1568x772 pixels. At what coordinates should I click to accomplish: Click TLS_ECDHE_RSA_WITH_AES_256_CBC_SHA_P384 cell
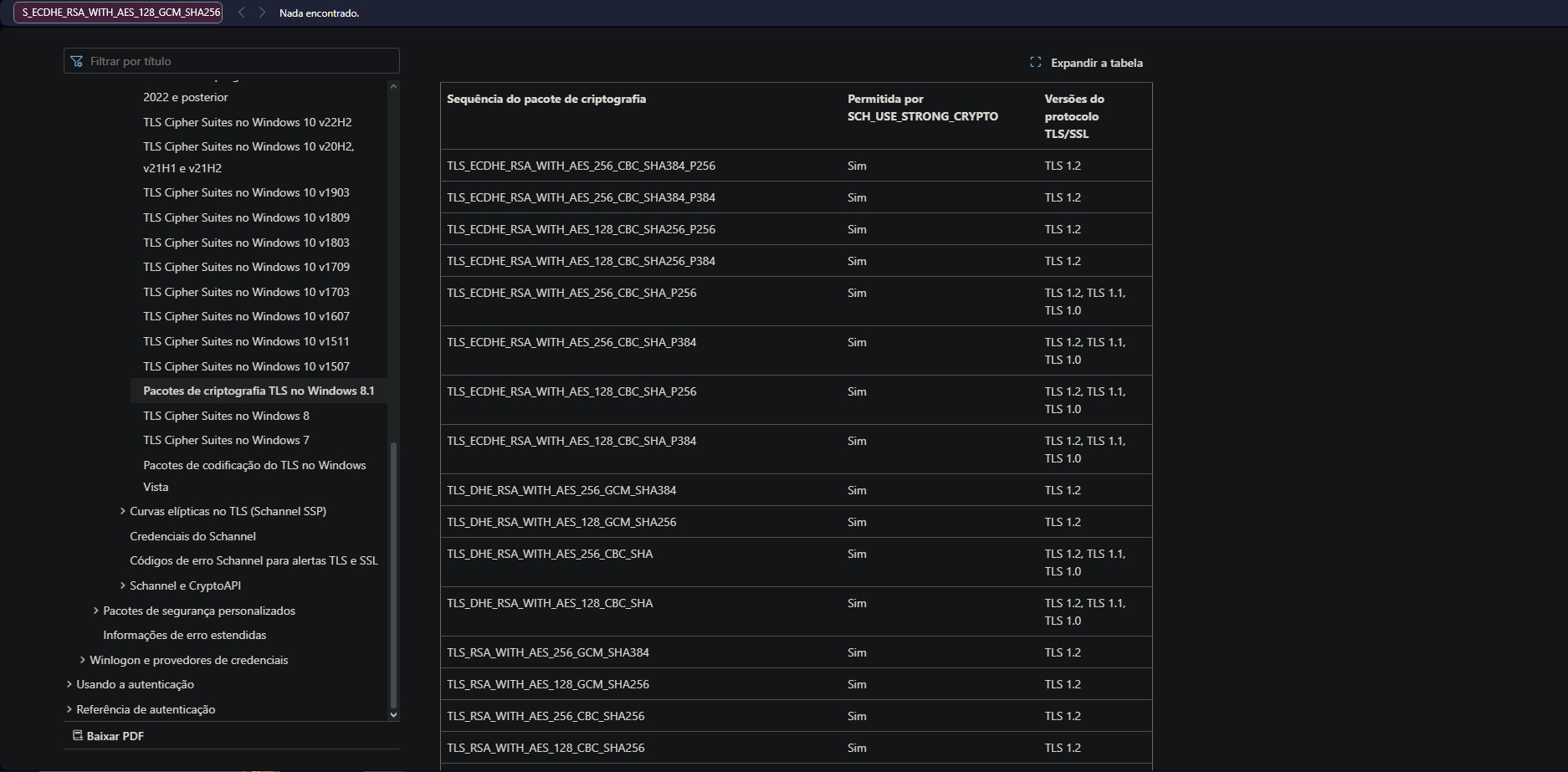click(x=571, y=342)
